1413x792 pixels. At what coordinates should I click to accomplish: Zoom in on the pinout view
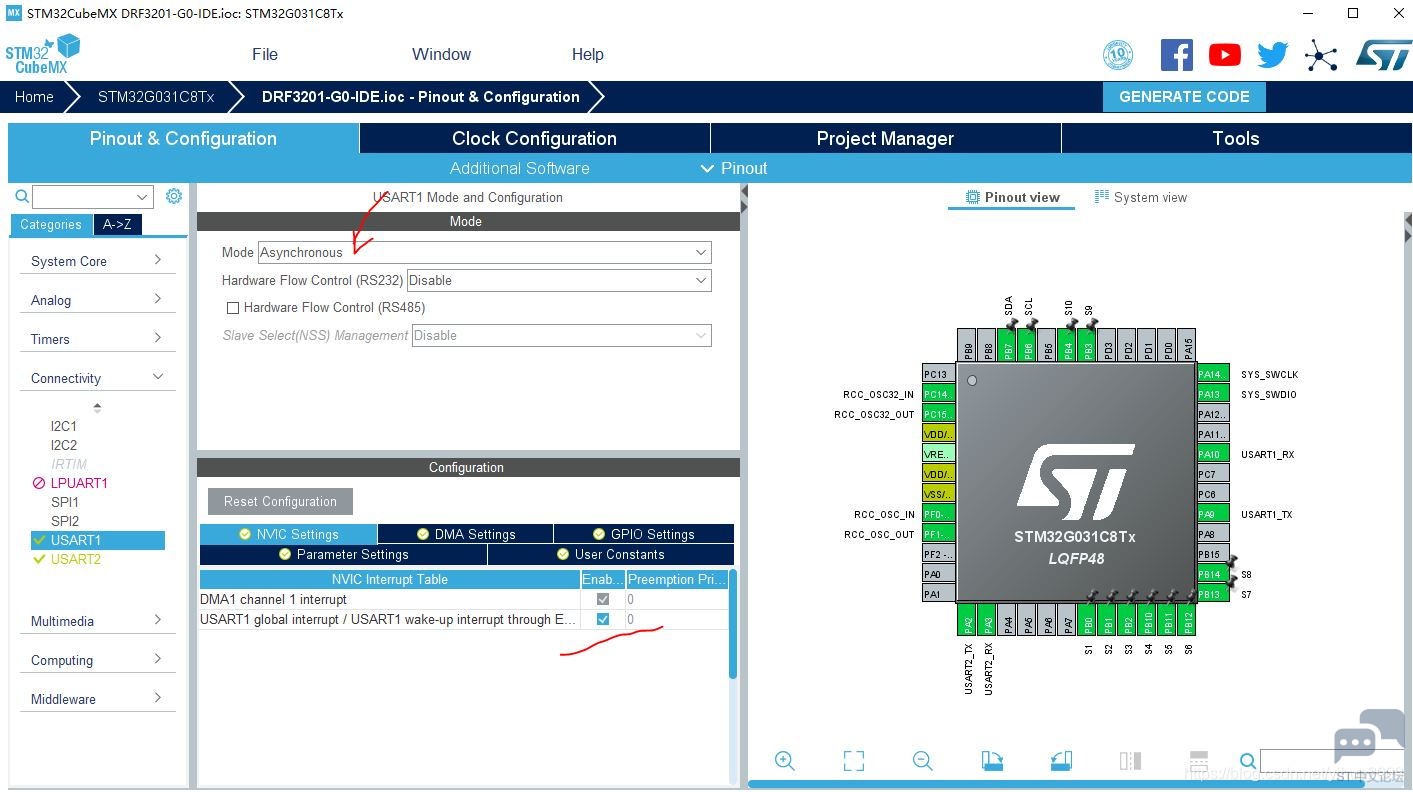tap(785, 761)
